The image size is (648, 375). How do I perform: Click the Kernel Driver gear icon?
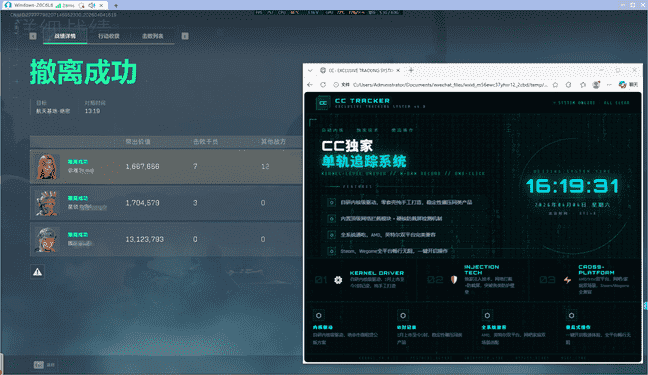coord(338,280)
